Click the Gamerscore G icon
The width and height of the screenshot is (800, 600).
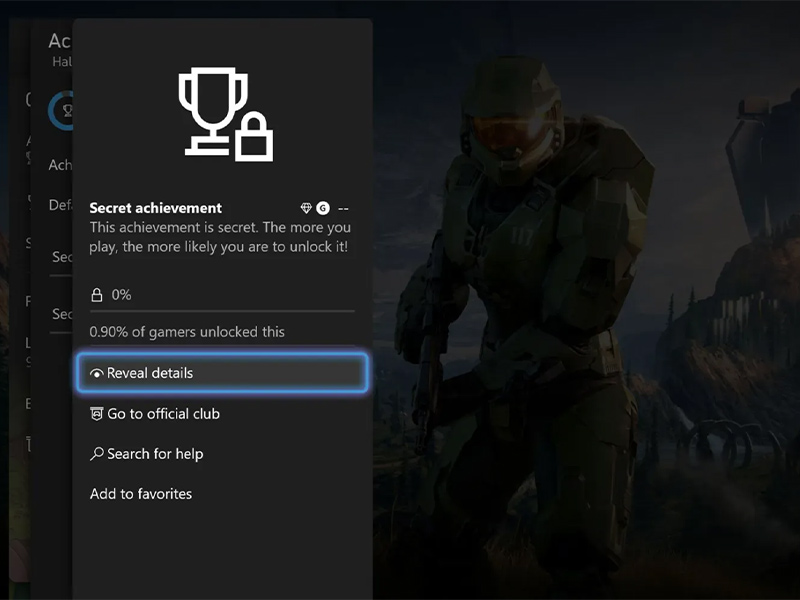323,208
